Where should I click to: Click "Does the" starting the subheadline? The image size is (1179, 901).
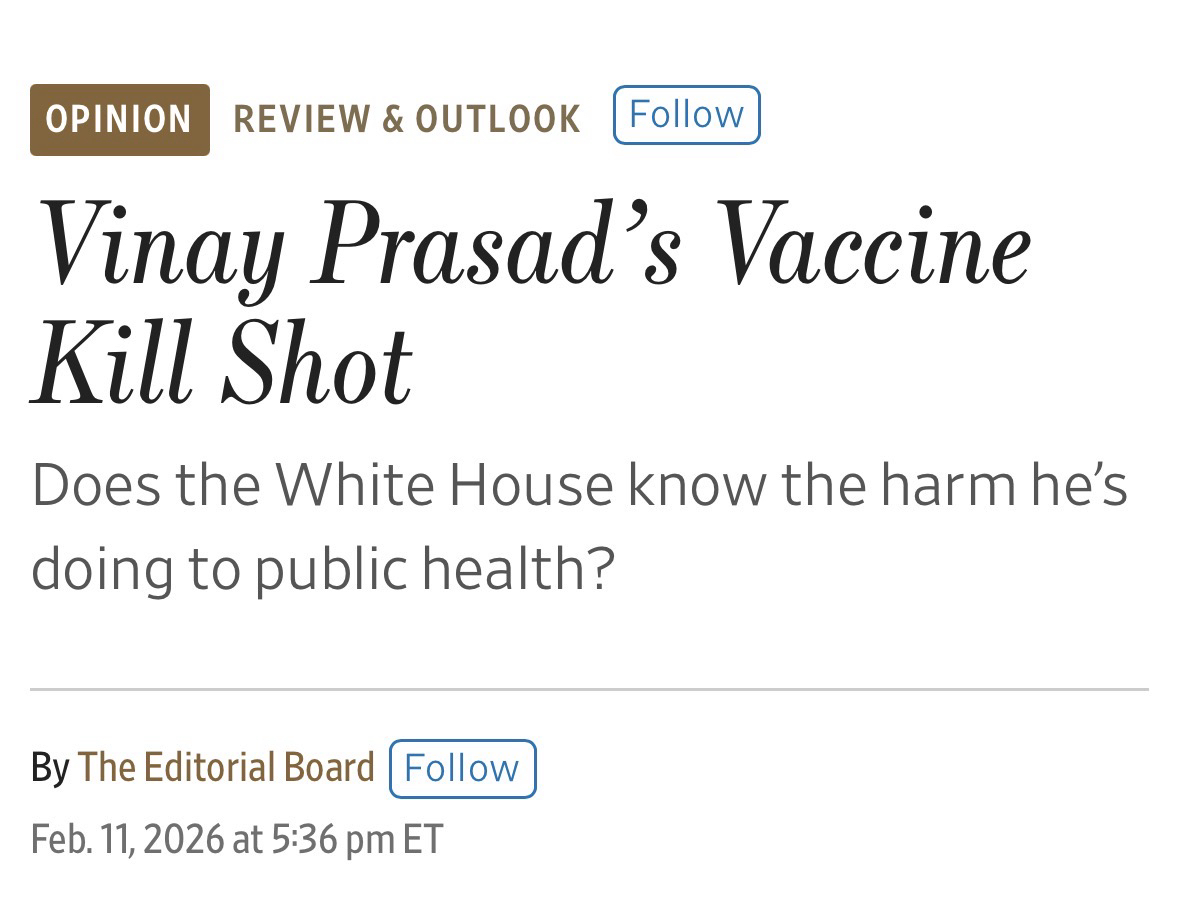coord(146,485)
